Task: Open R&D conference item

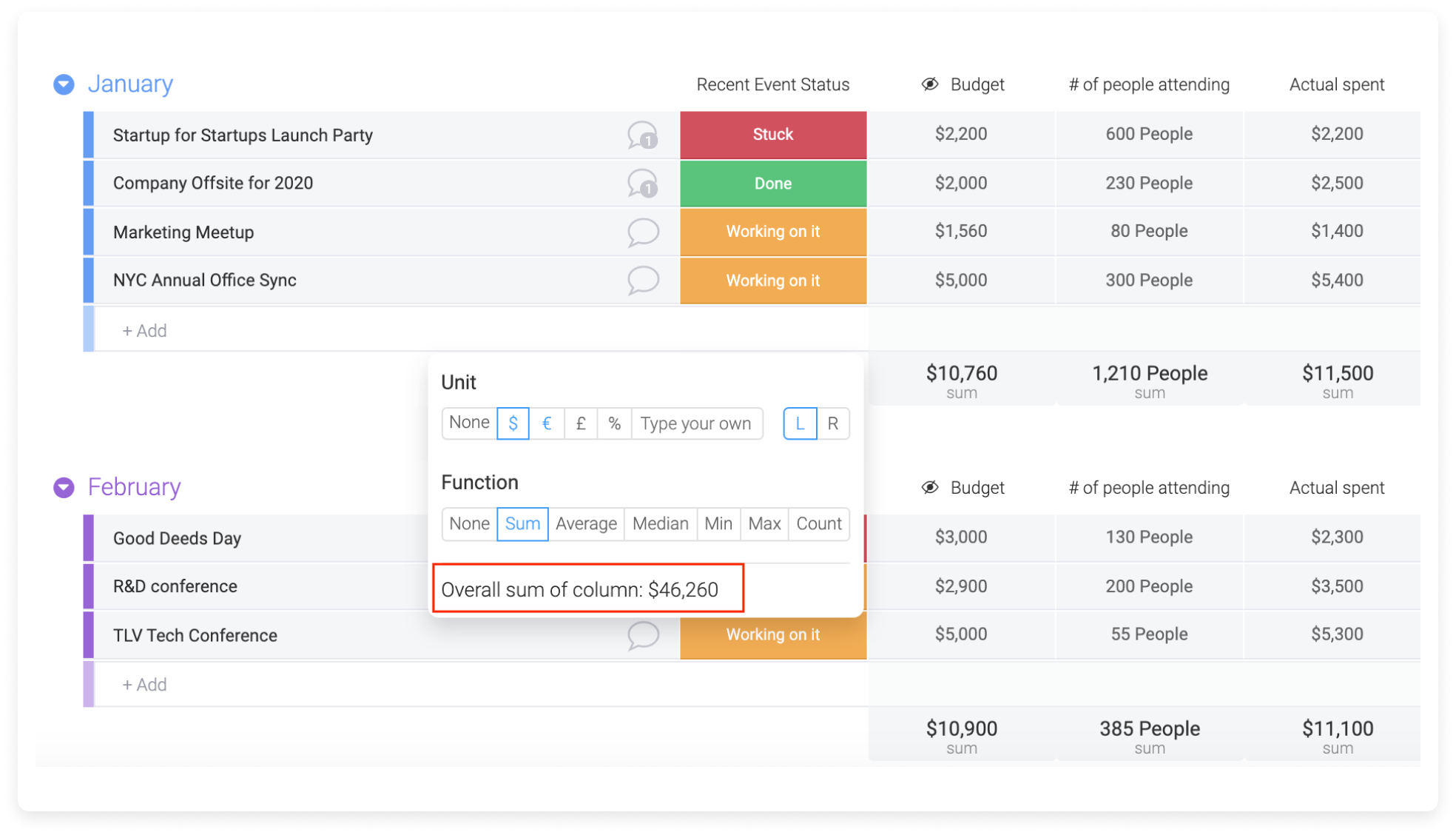Action: pyautogui.click(x=175, y=586)
